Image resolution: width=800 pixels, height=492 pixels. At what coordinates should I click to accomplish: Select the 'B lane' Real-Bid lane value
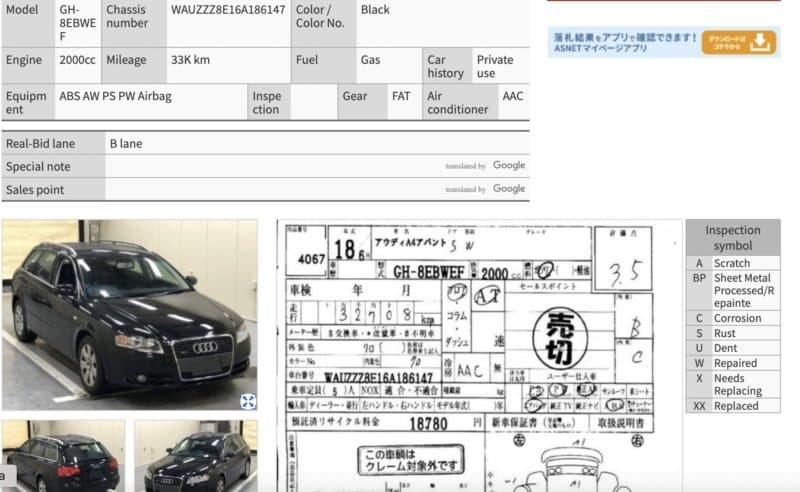(126, 143)
